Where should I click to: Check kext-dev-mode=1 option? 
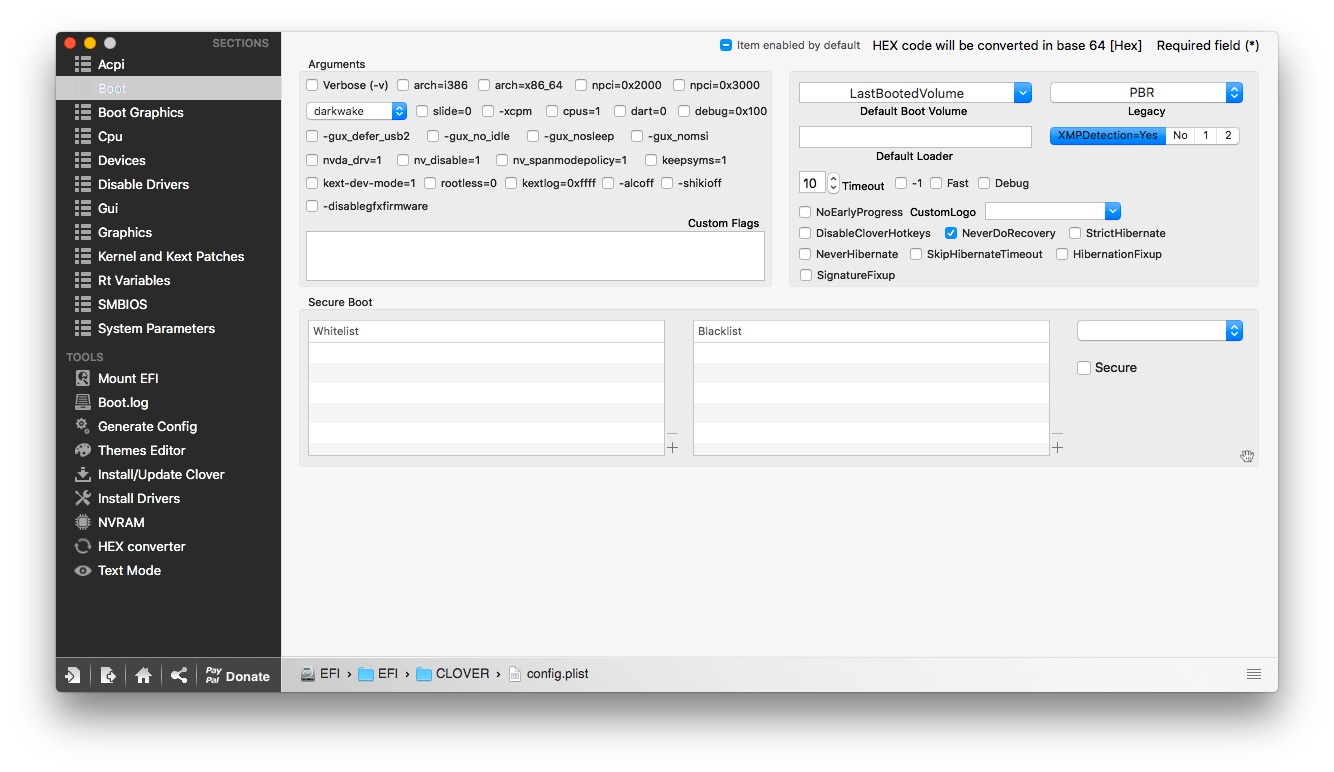(313, 183)
